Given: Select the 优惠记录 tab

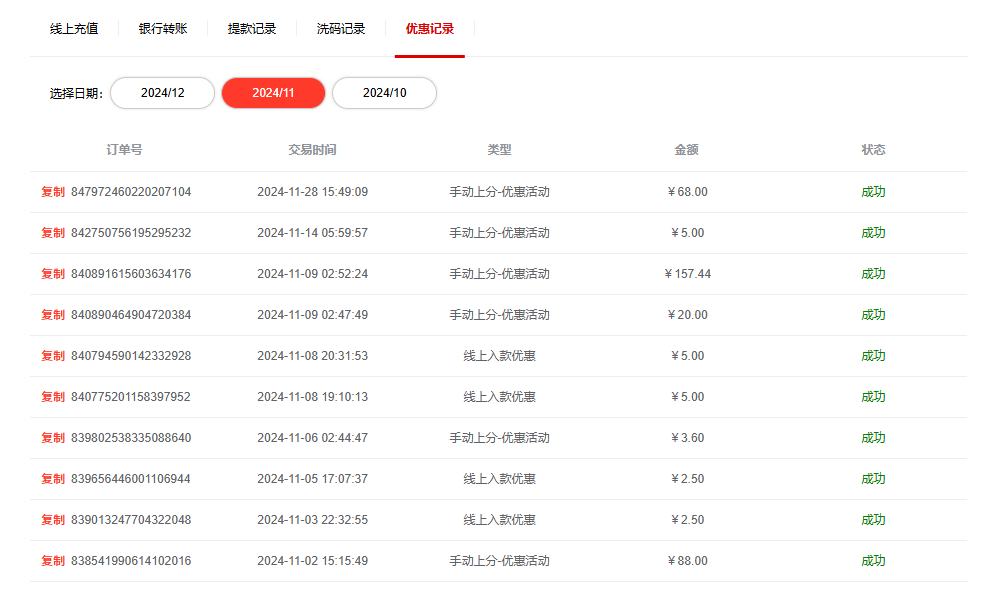Looking at the screenshot, I should 430,29.
